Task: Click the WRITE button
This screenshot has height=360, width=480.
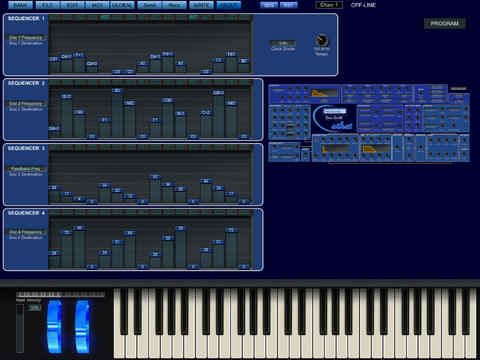Action: pos(201,5)
